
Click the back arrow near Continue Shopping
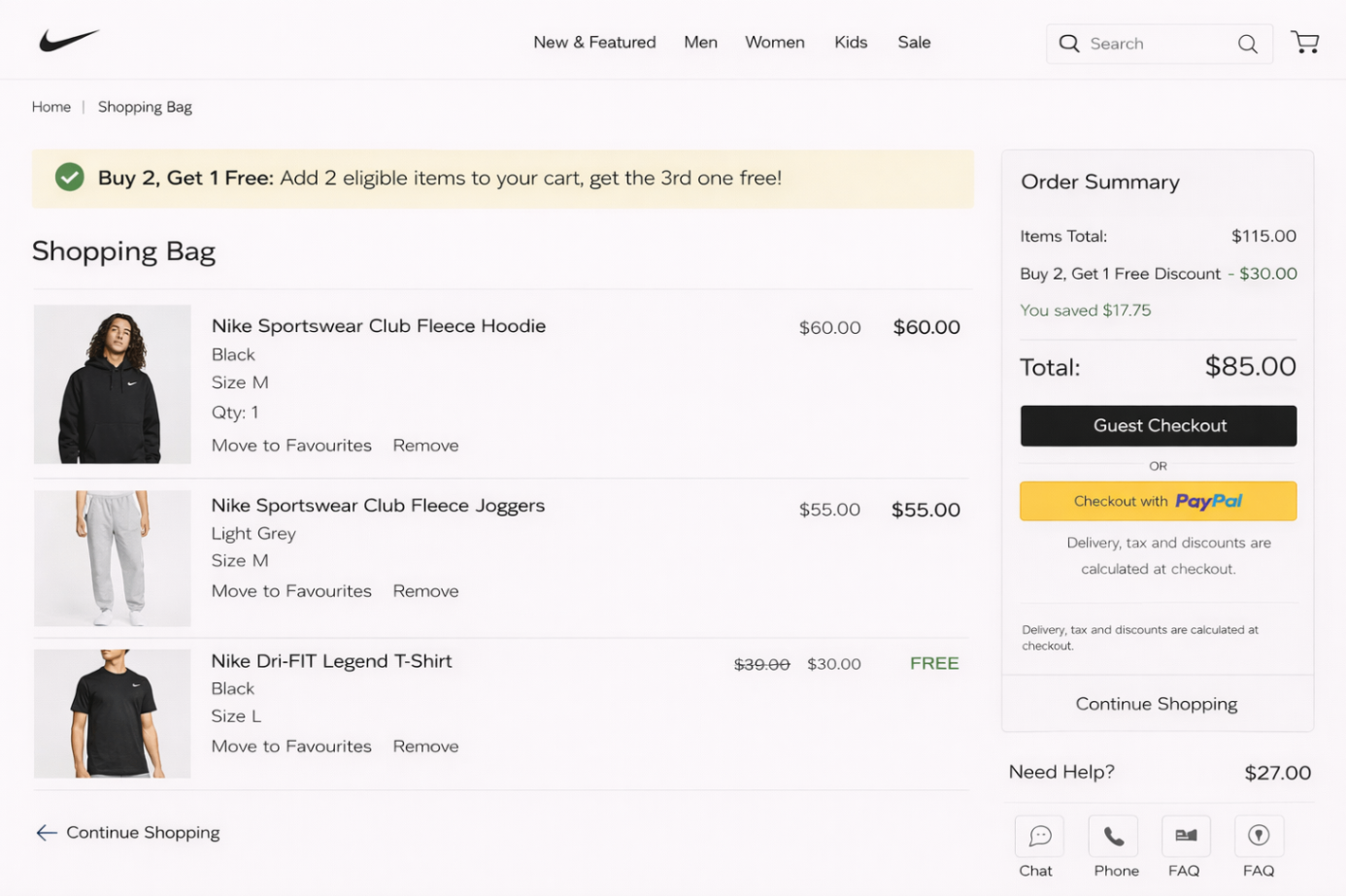[x=45, y=832]
